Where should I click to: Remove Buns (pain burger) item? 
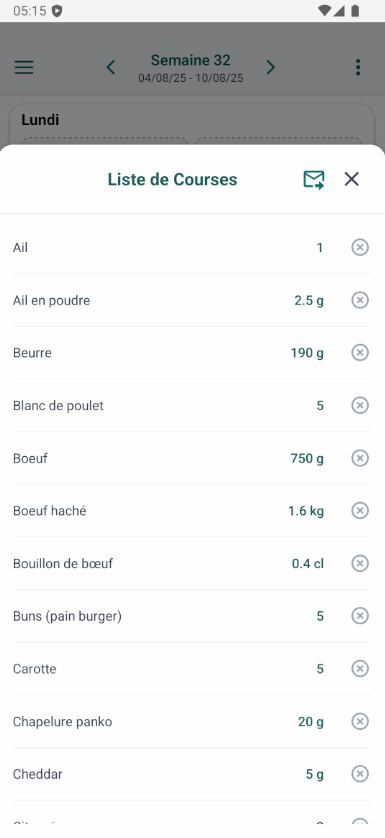point(360,616)
